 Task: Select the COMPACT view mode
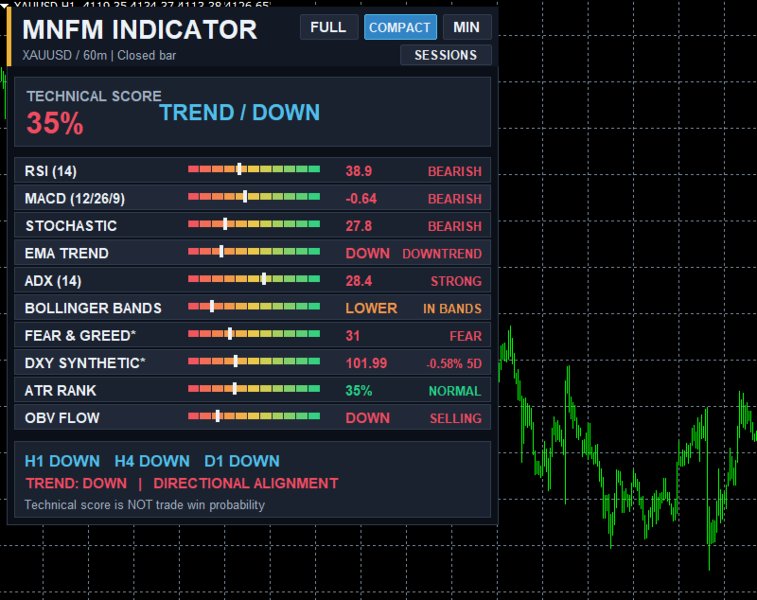tap(400, 27)
